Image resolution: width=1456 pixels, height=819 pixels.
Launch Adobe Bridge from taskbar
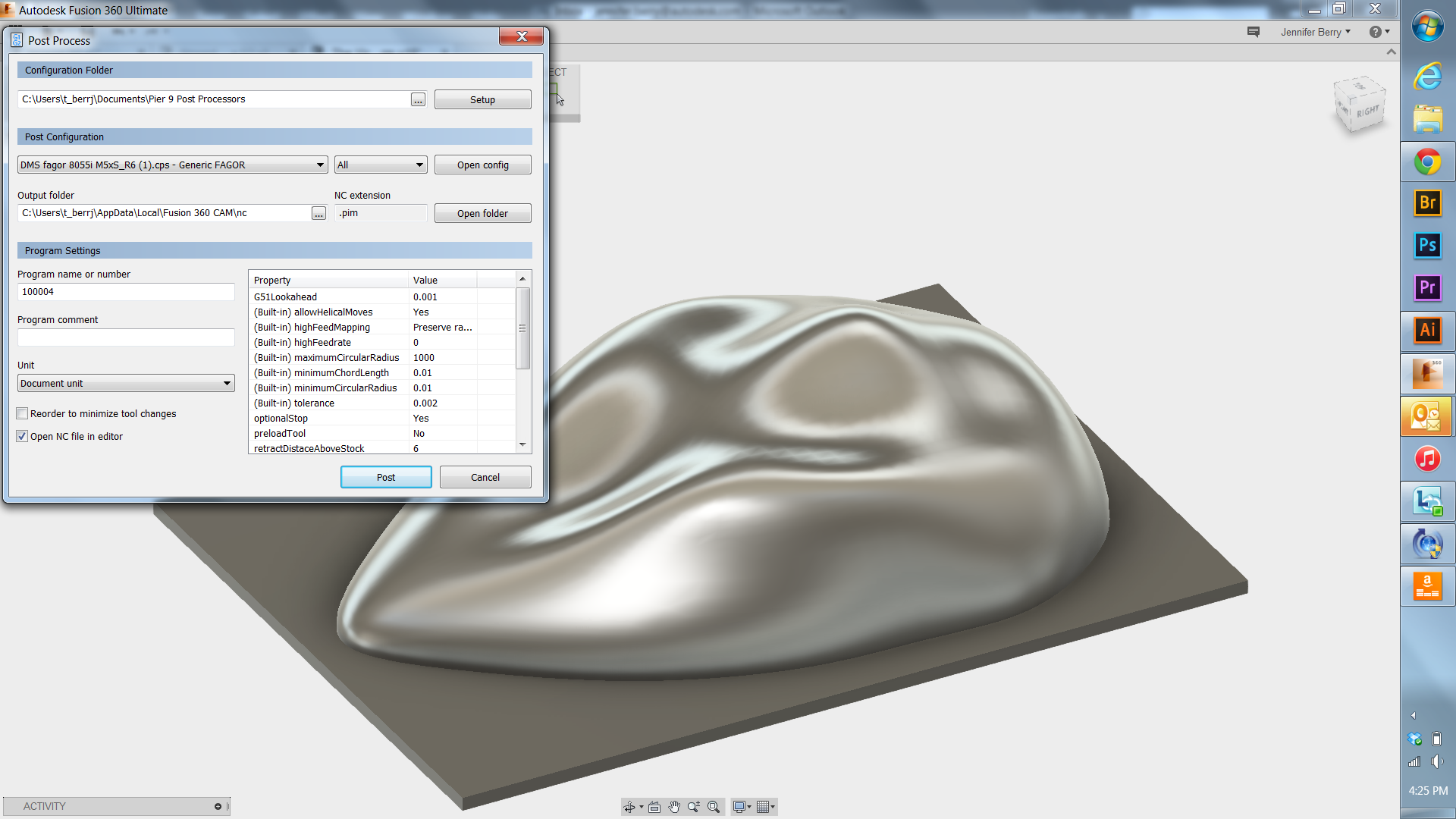[x=1428, y=203]
